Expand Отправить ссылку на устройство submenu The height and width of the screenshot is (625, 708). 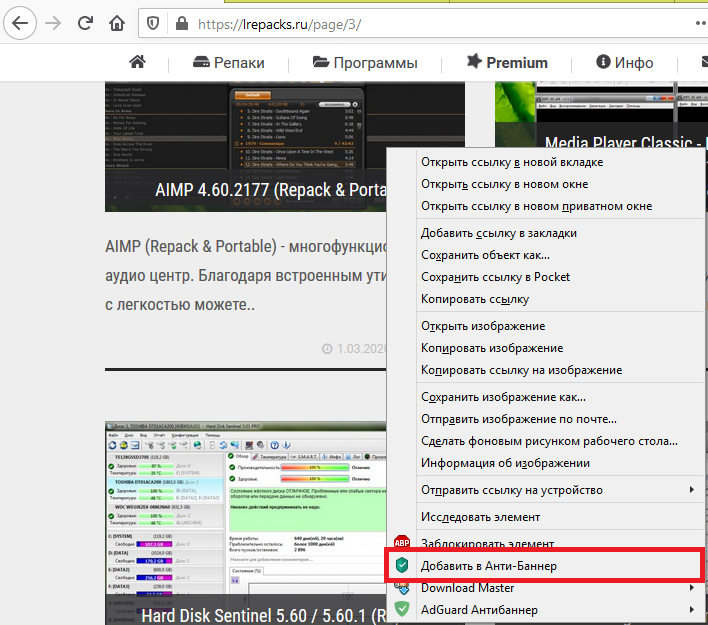(x=559, y=490)
